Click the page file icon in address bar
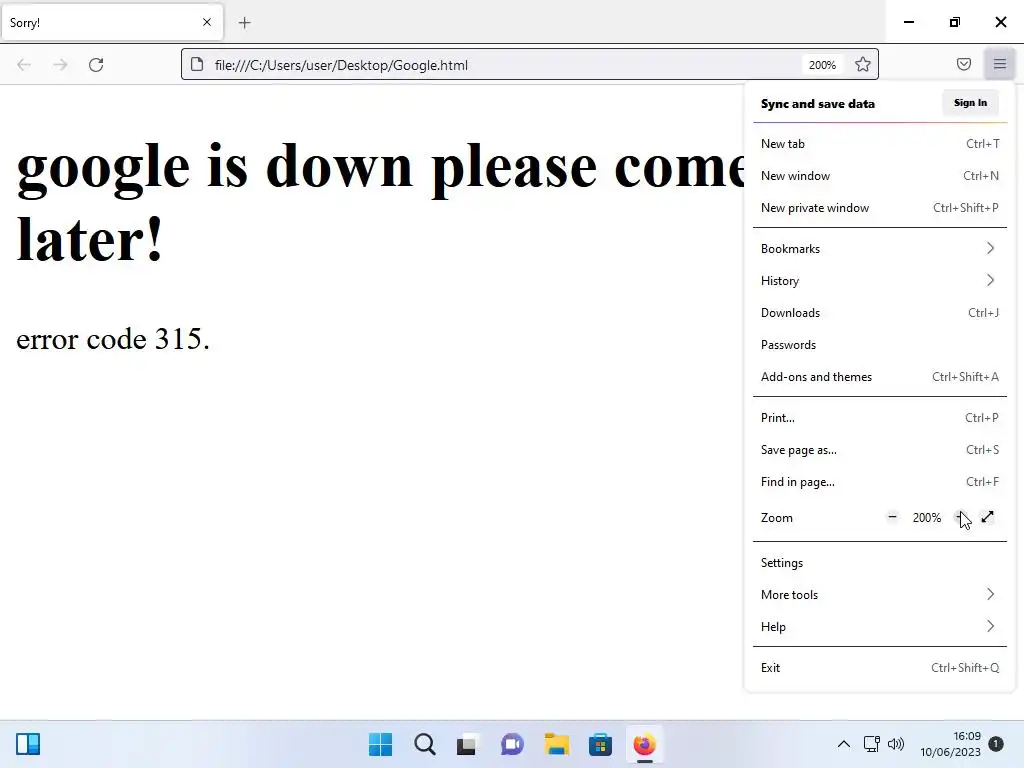Screen dimensions: 1024x768 [x=197, y=65]
